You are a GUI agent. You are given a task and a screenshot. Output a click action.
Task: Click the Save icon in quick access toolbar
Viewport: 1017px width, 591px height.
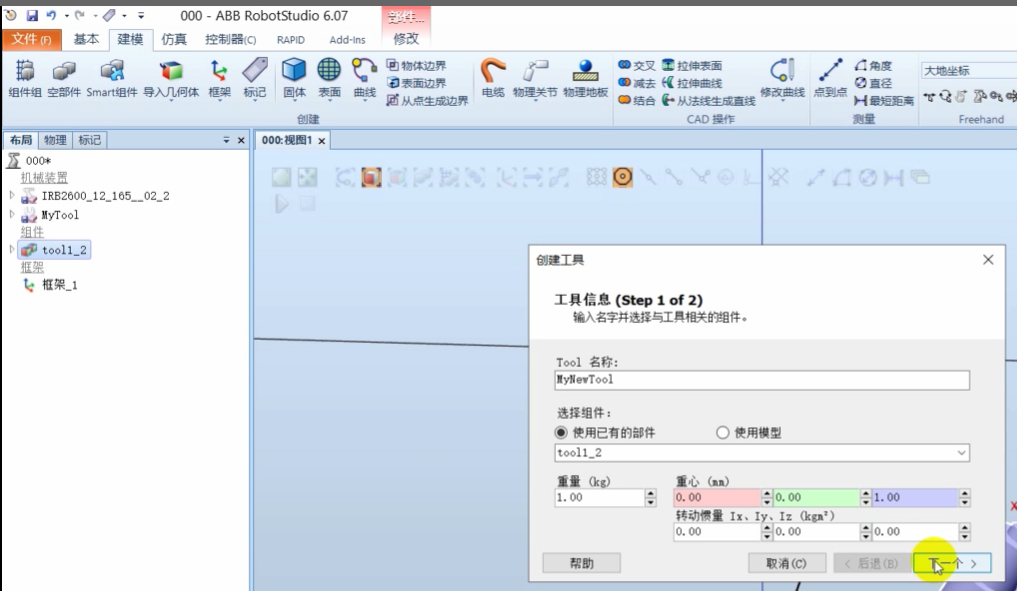(32, 16)
